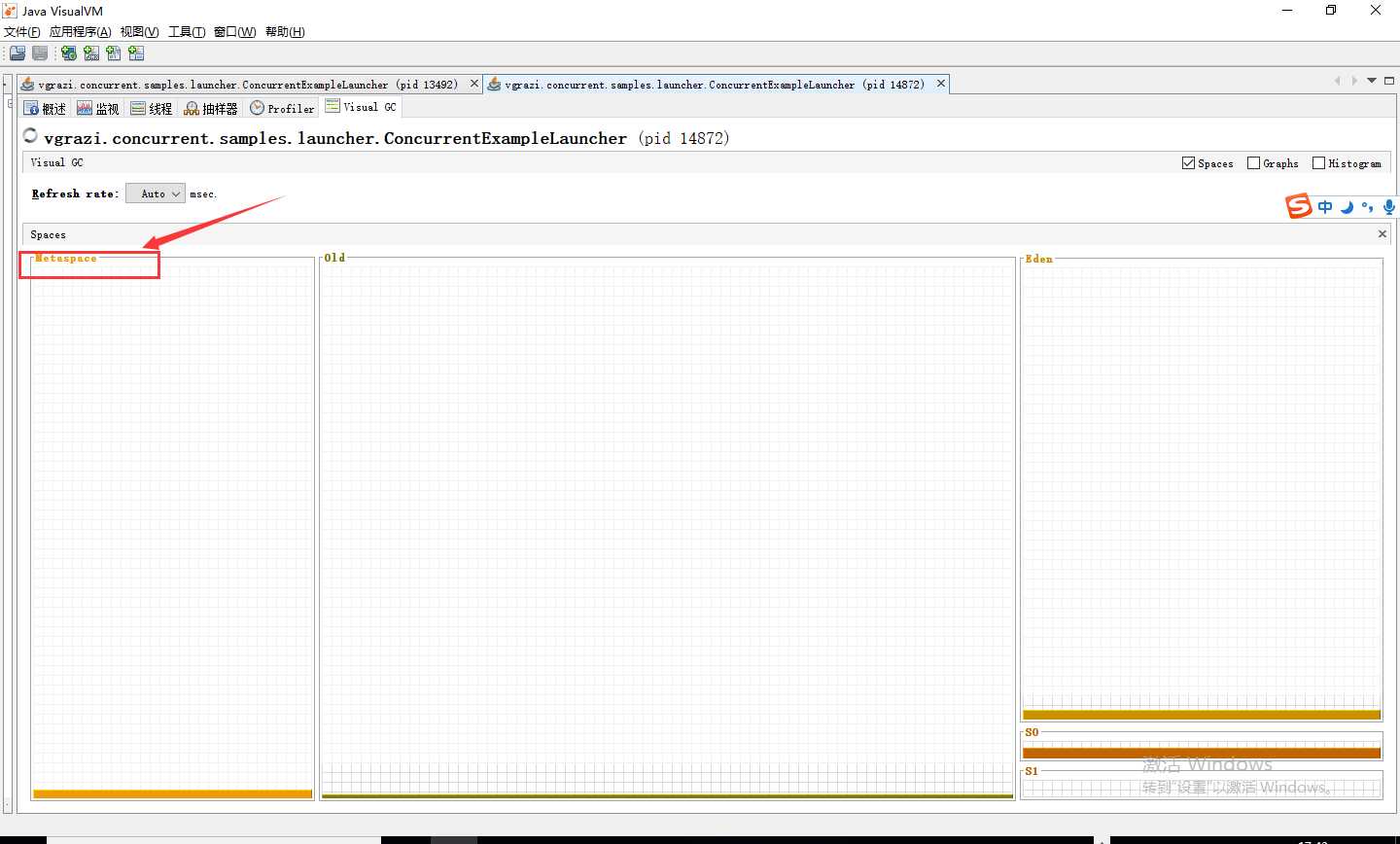Close the pid 13492 tab
The width and height of the screenshot is (1400, 844).
pyautogui.click(x=474, y=84)
